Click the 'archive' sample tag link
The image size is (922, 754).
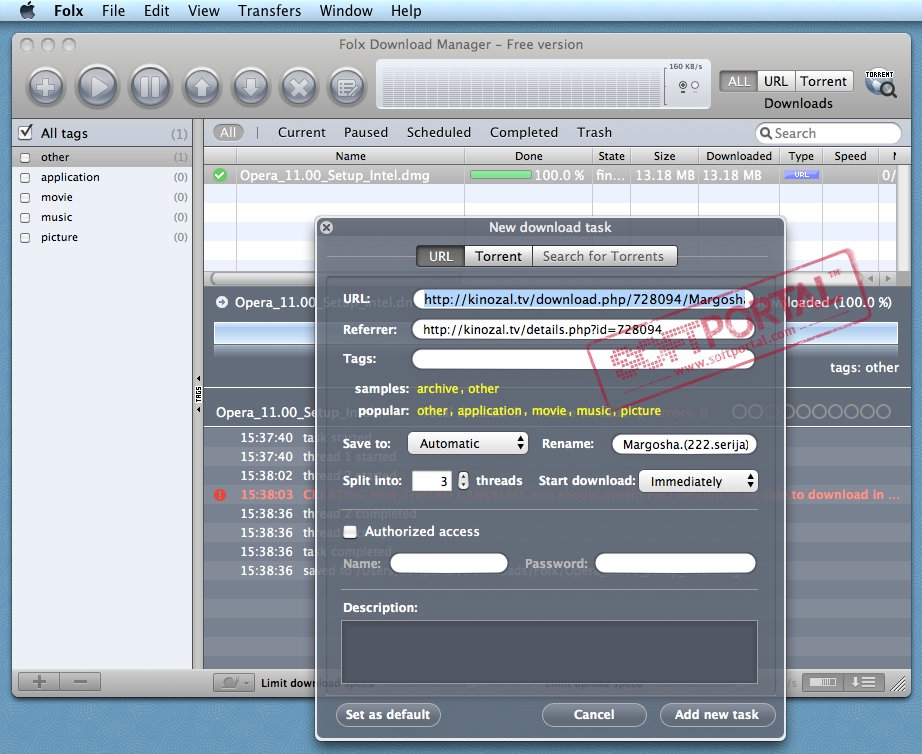point(437,389)
